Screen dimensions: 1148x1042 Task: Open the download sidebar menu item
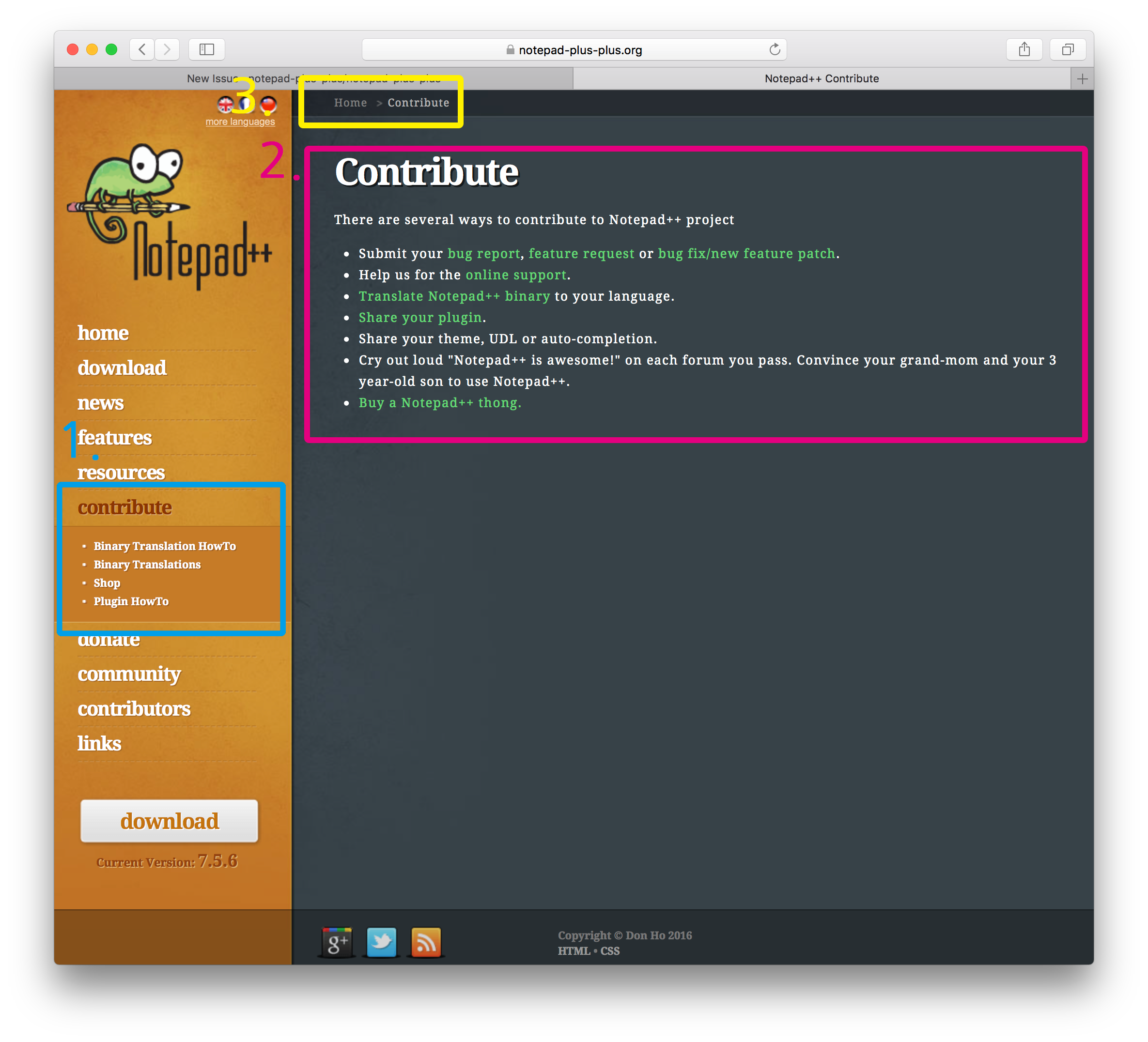(122, 368)
